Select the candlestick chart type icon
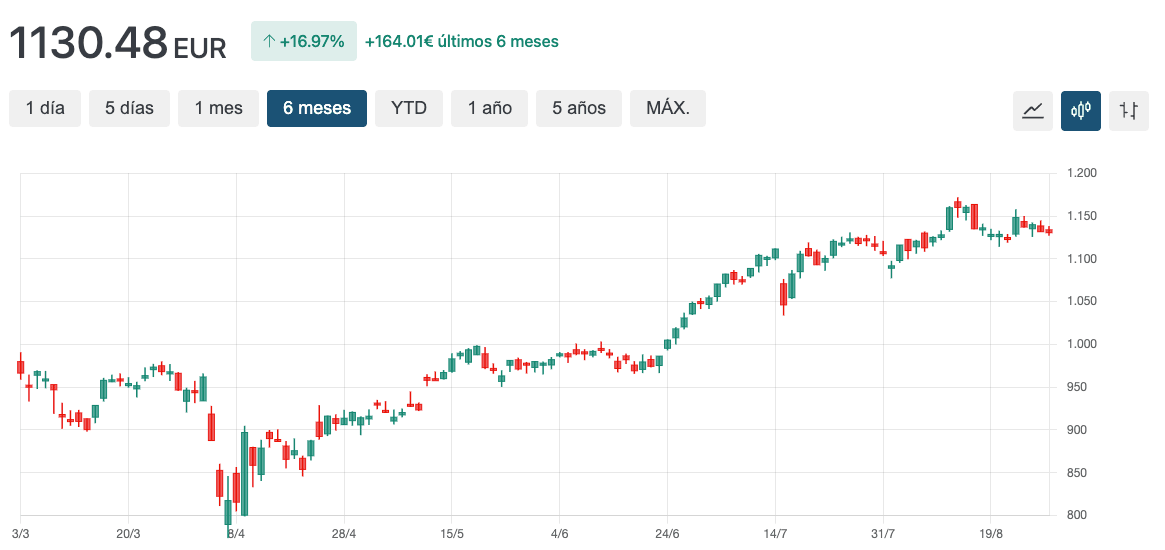Screen dimensions: 1165x550 point(1081,110)
